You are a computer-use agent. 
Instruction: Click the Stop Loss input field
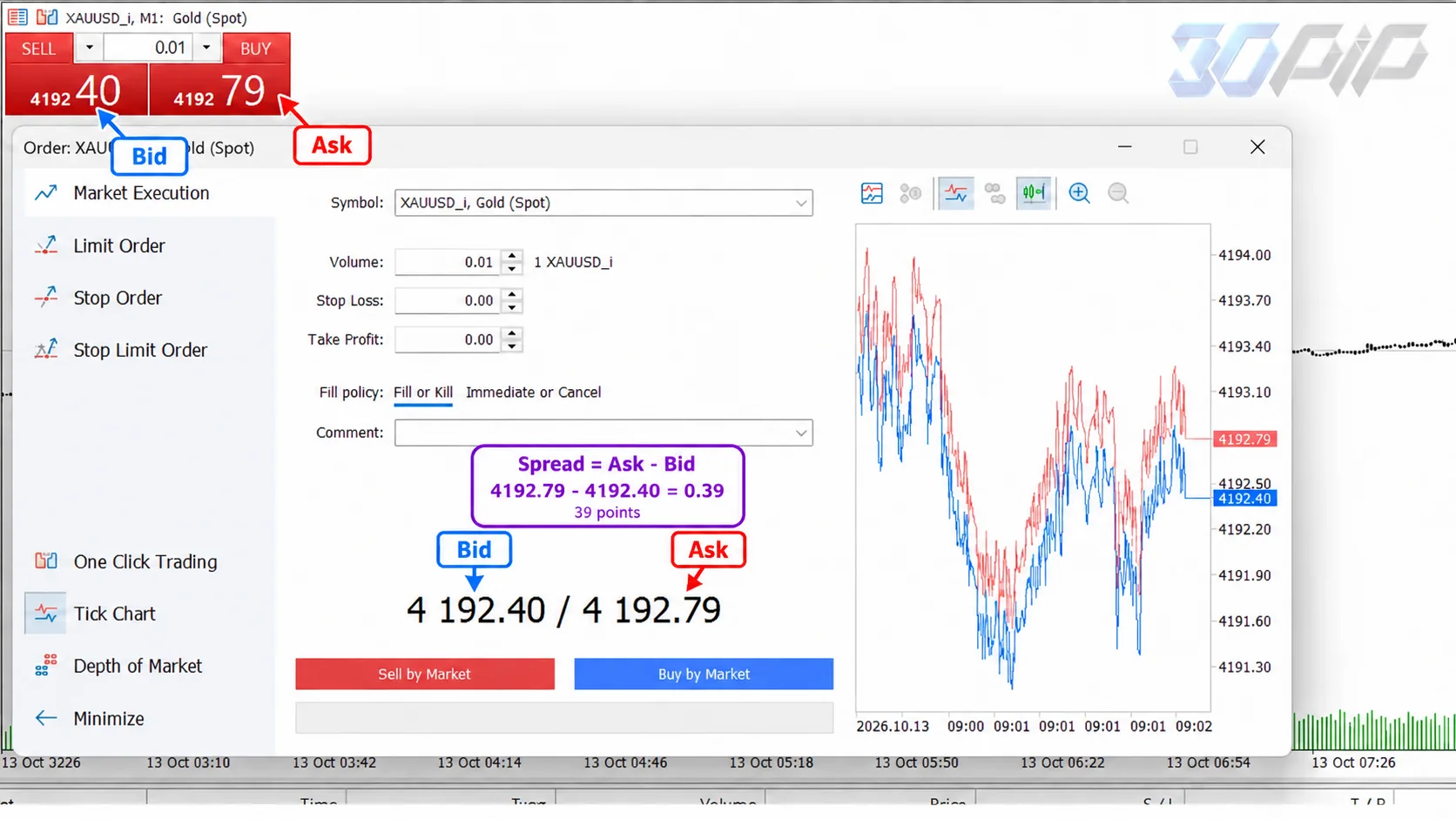[448, 300]
